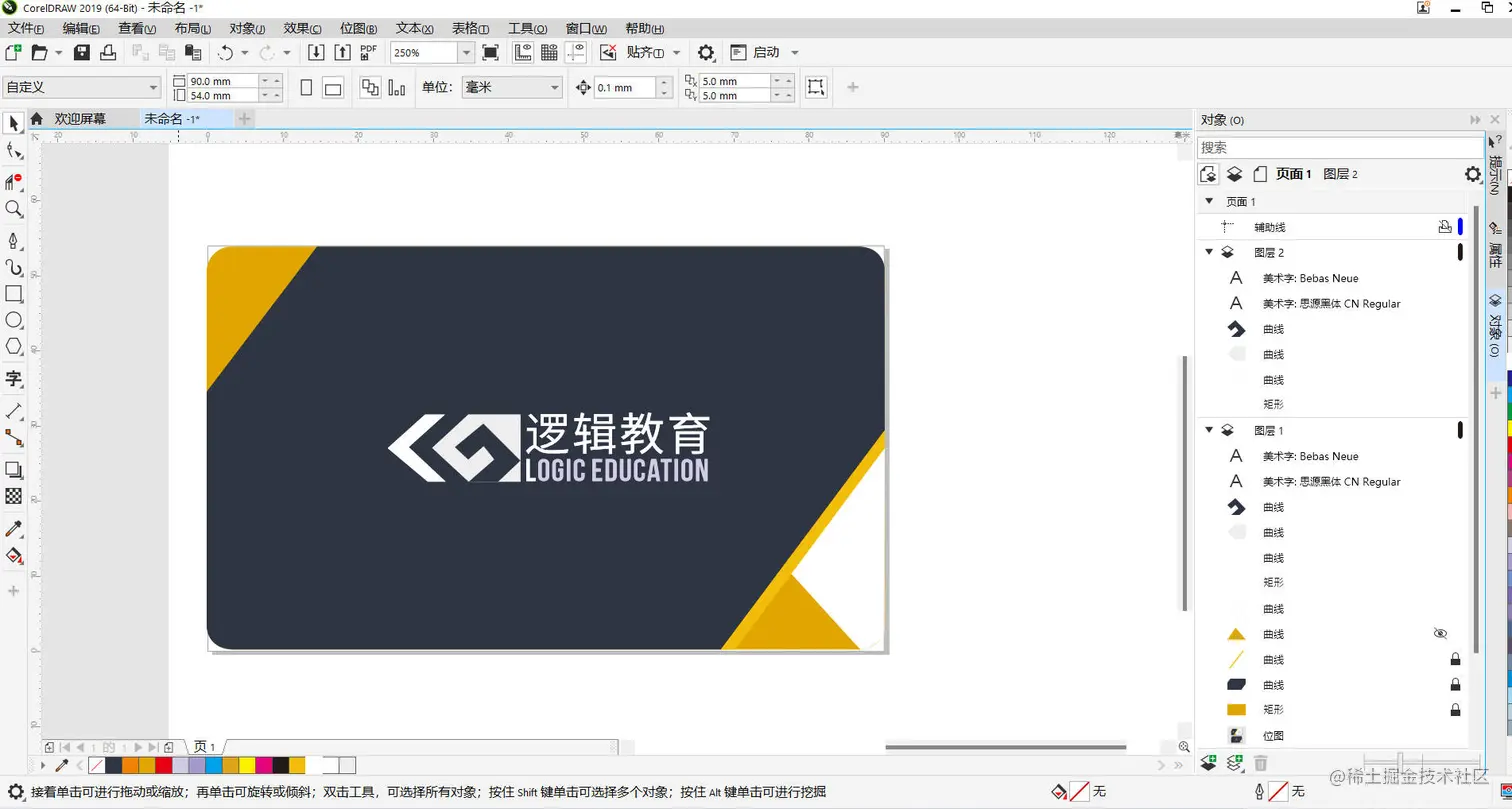Click the Export icon
The image size is (1512, 809).
point(342,52)
